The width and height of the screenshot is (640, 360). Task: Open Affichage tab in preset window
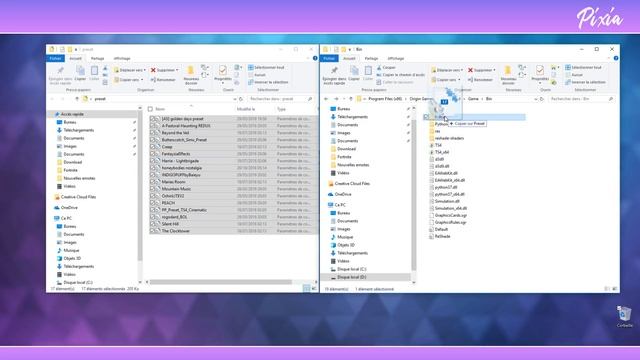122,58
